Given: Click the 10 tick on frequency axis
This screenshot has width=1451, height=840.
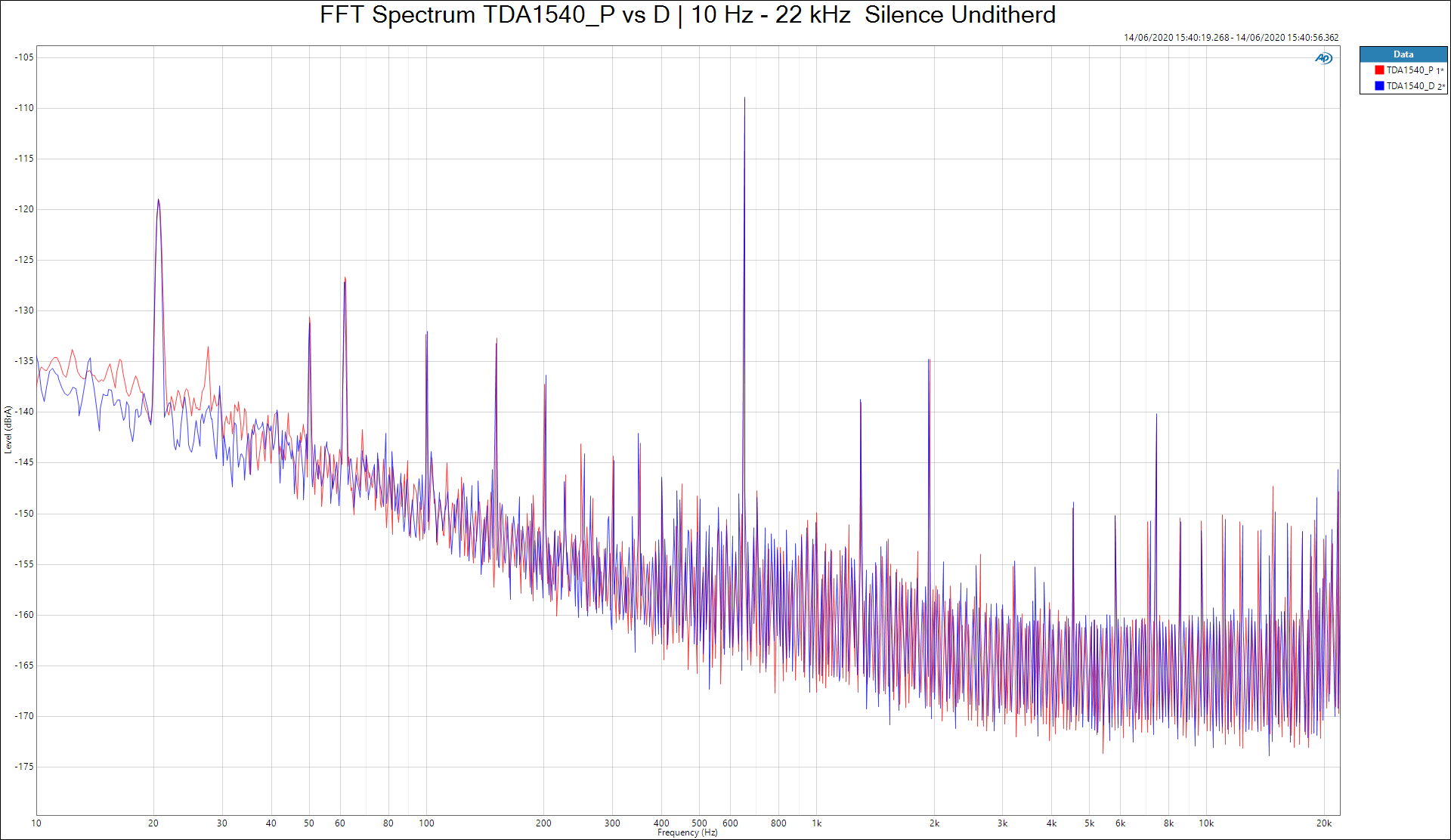Looking at the screenshot, I should pos(36,823).
